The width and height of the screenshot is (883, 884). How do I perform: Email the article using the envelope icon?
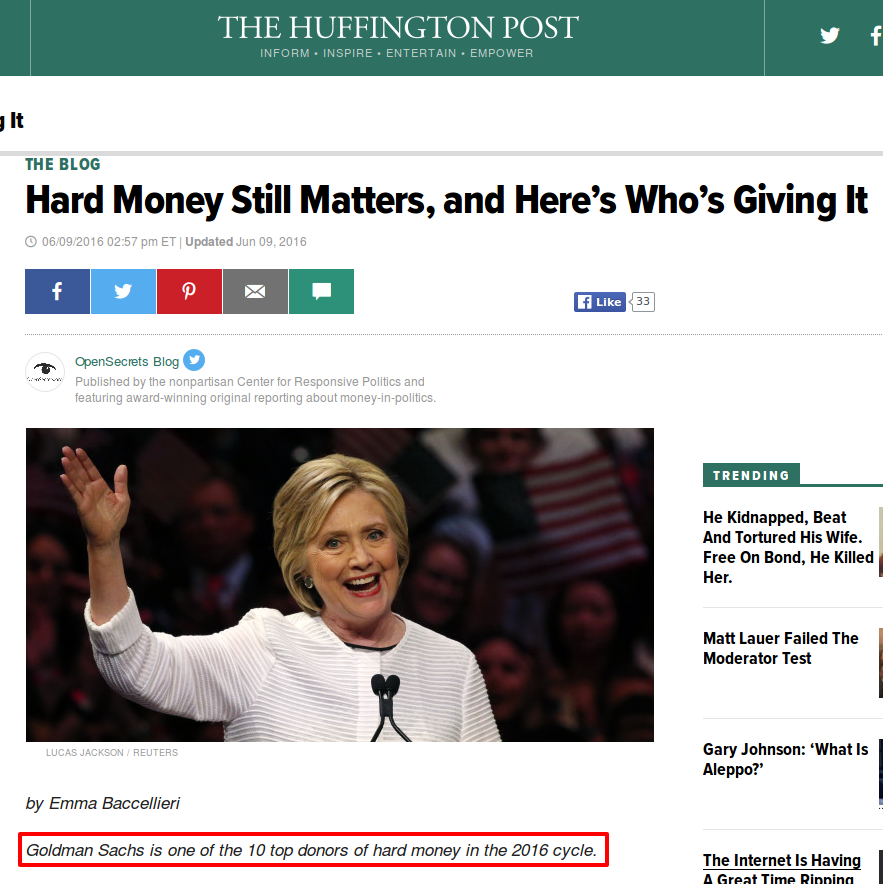[x=255, y=292]
